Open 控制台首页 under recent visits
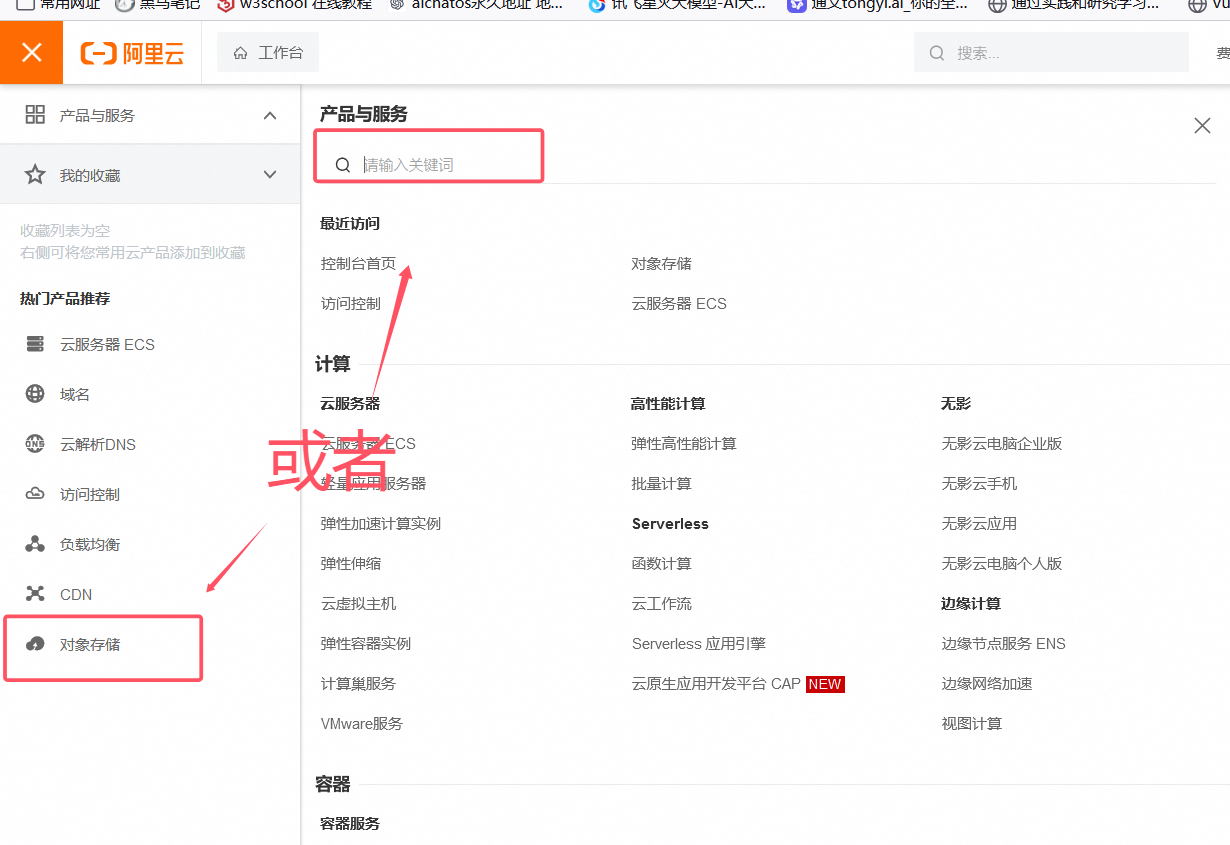The image size is (1230, 845). (358, 264)
